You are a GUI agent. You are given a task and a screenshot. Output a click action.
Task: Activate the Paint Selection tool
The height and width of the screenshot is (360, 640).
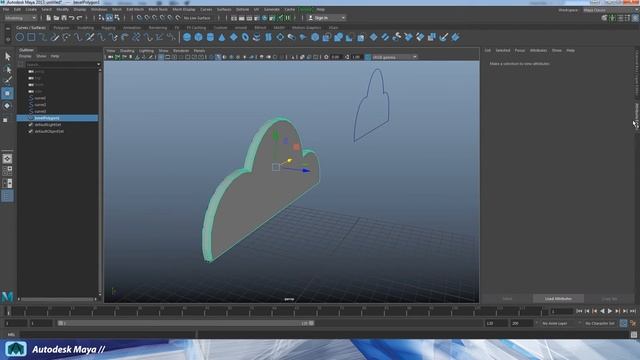click(7, 80)
